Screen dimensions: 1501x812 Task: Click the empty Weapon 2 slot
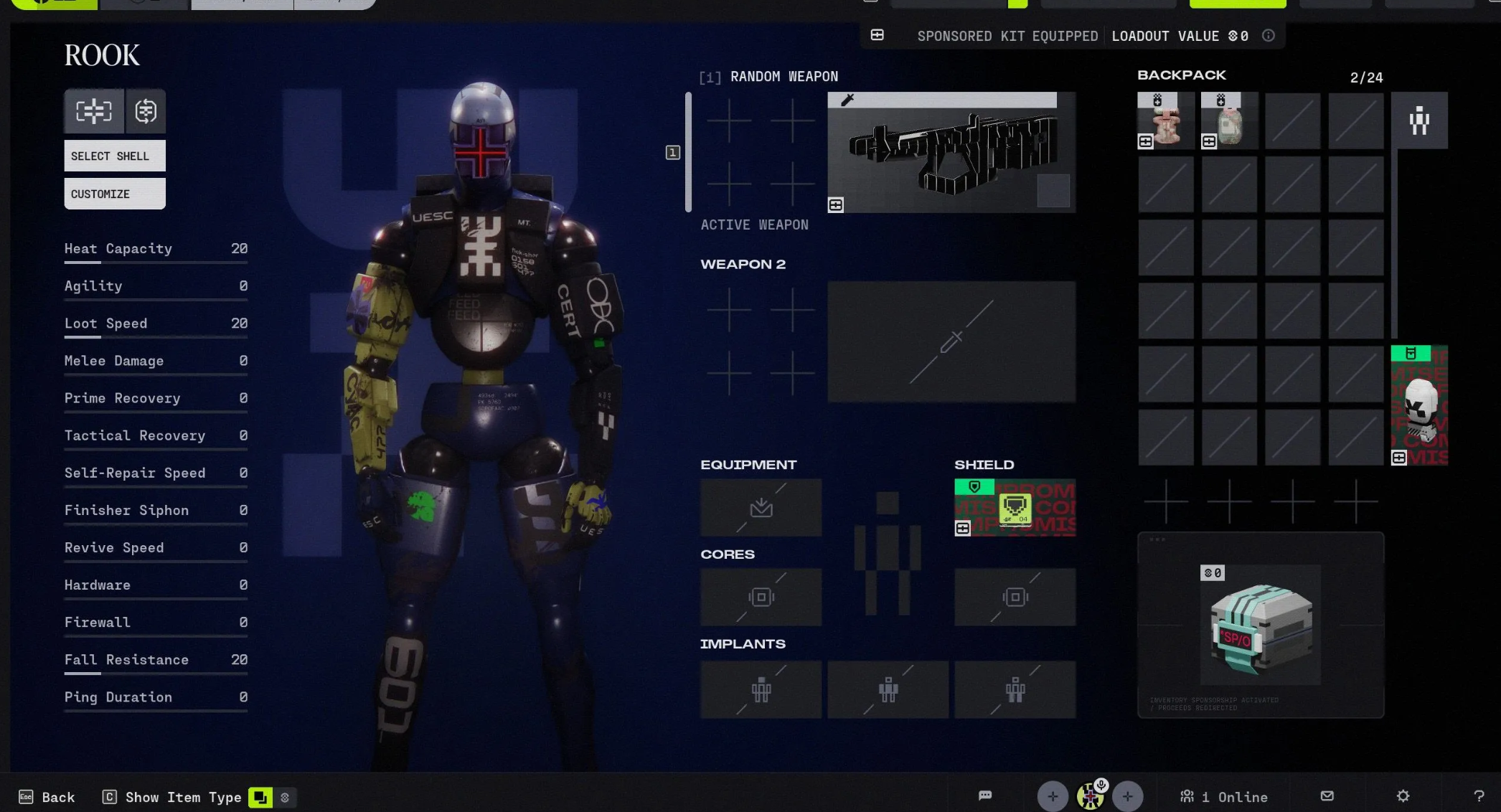pyautogui.click(x=951, y=341)
